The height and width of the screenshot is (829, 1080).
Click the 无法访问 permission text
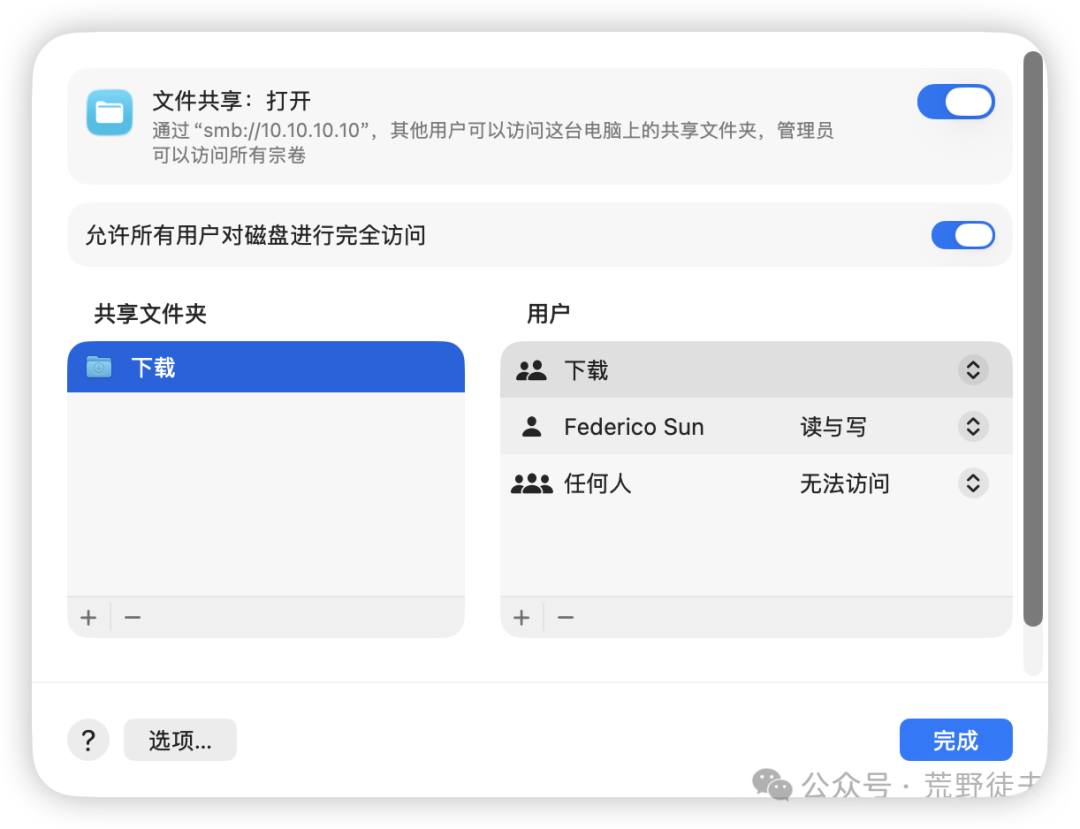[x=844, y=483]
